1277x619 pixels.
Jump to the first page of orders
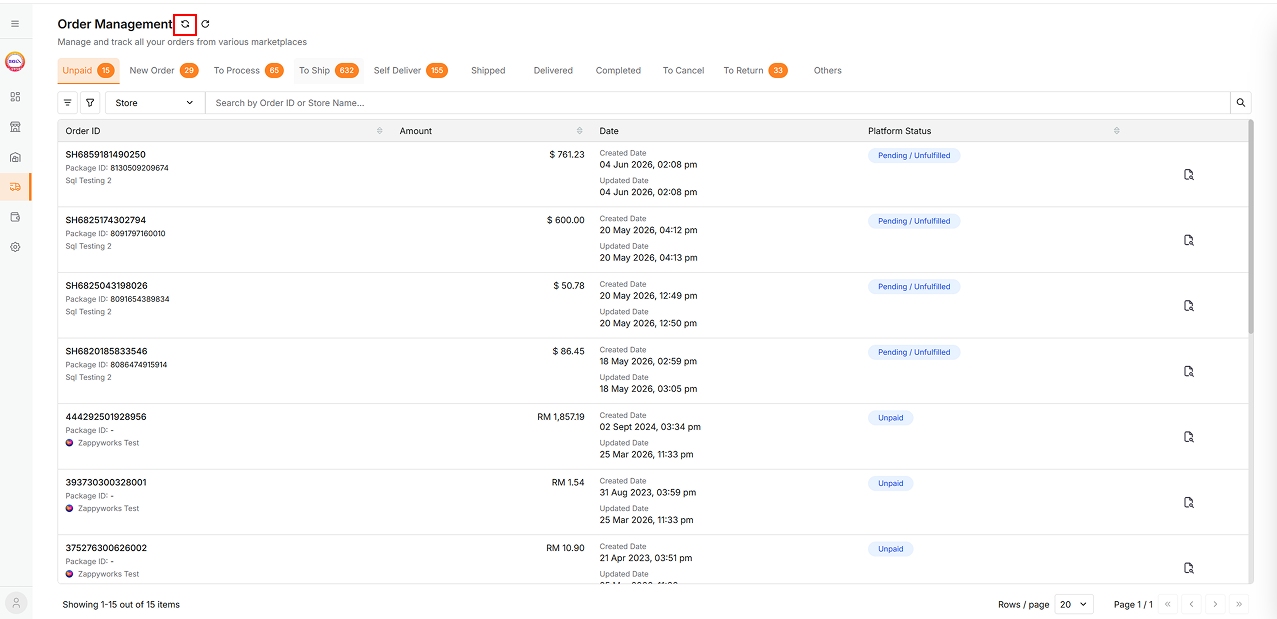[1167, 604]
